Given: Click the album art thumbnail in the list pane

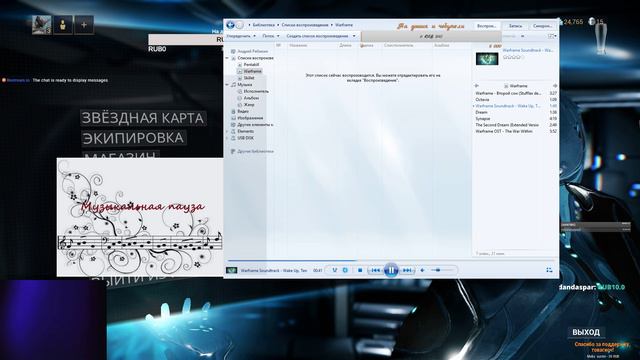Looking at the screenshot, I should pyautogui.click(x=487, y=59).
